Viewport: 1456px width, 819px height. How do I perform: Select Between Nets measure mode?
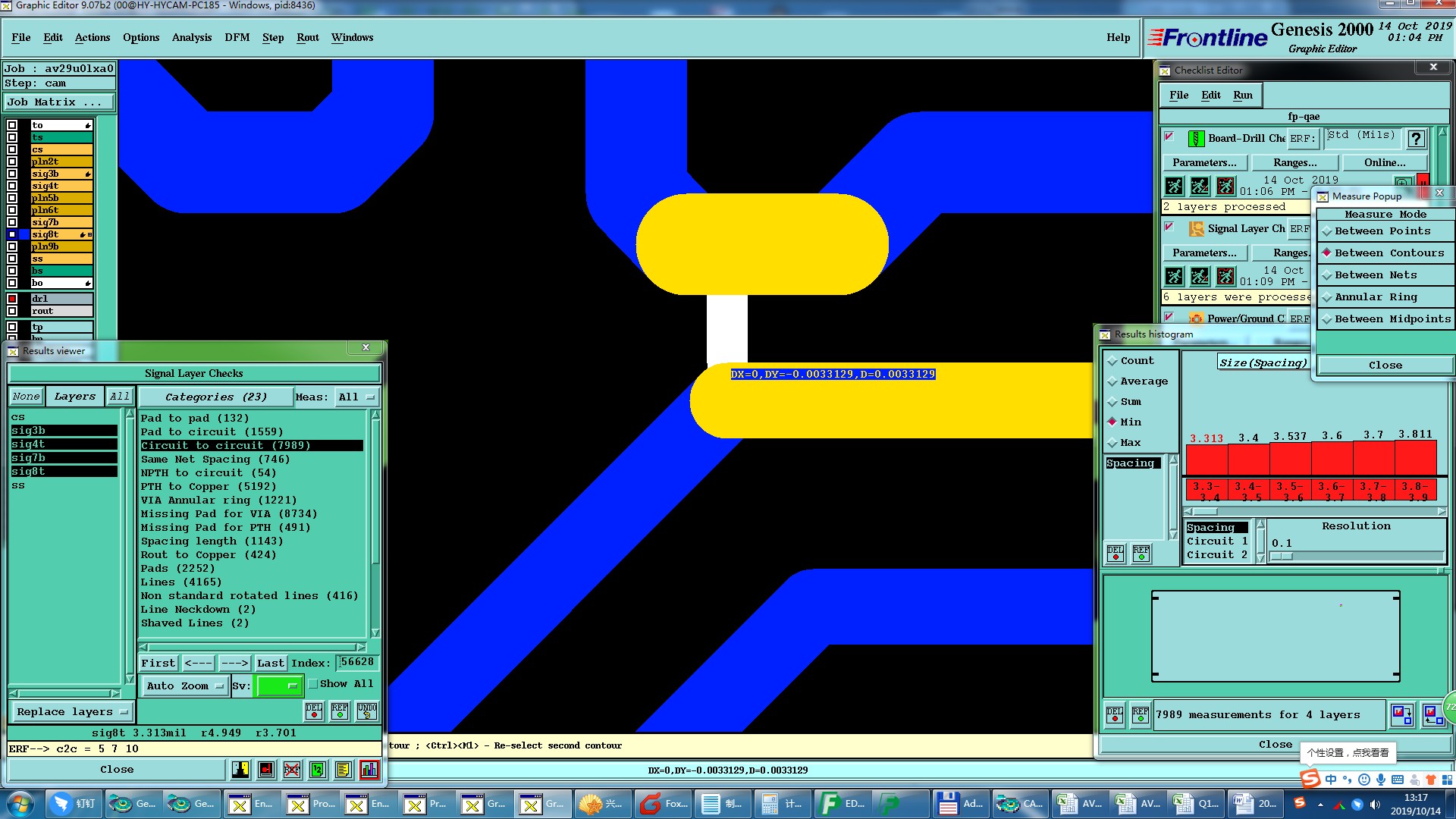(1385, 275)
